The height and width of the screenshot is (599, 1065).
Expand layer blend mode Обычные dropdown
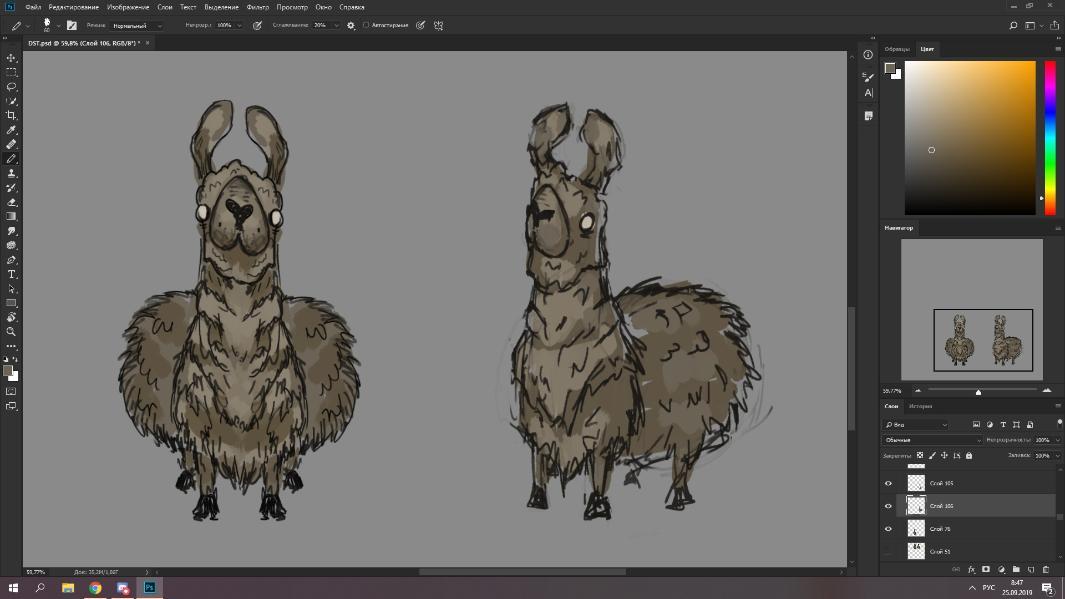pyautogui.click(x=932, y=440)
